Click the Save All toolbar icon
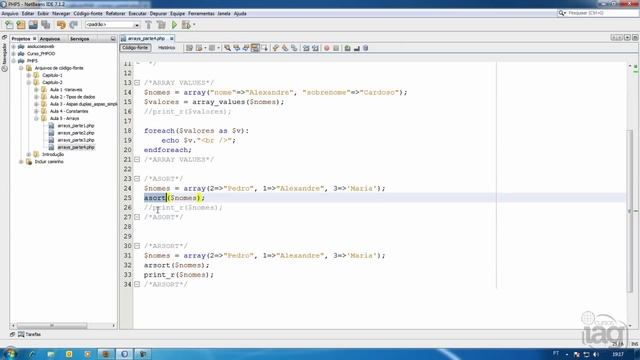The width and height of the screenshot is (640, 360). (x=45, y=25)
